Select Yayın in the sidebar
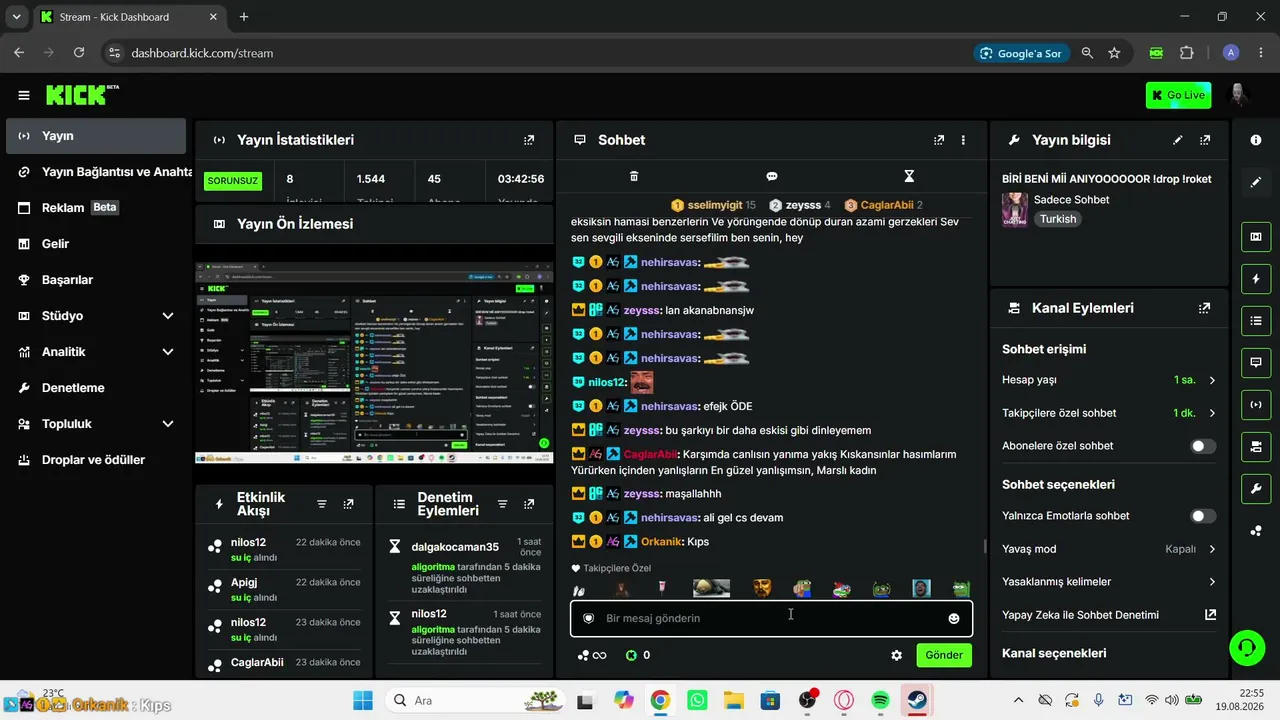The image size is (1280, 720). click(96, 136)
